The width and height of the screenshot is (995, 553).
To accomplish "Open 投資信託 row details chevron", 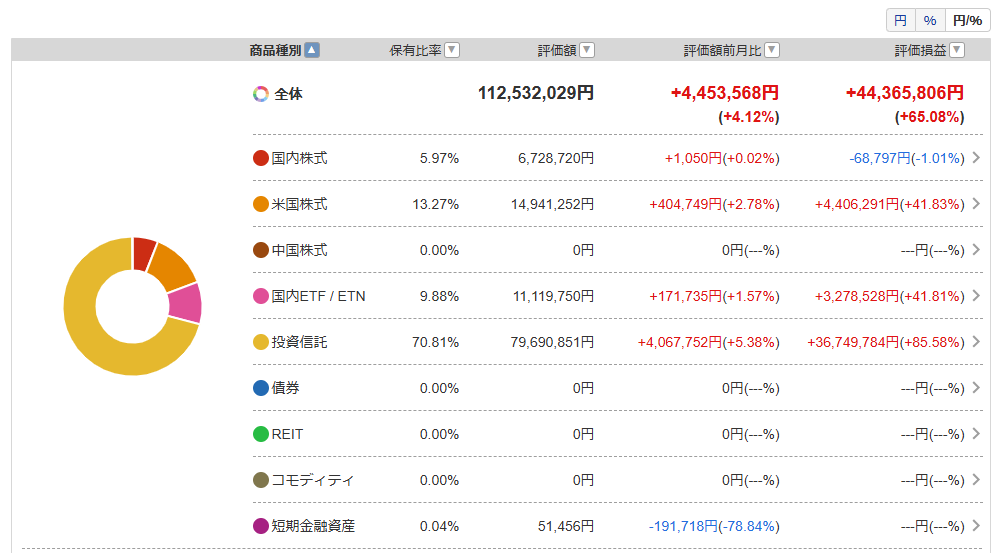I will tap(975, 342).
